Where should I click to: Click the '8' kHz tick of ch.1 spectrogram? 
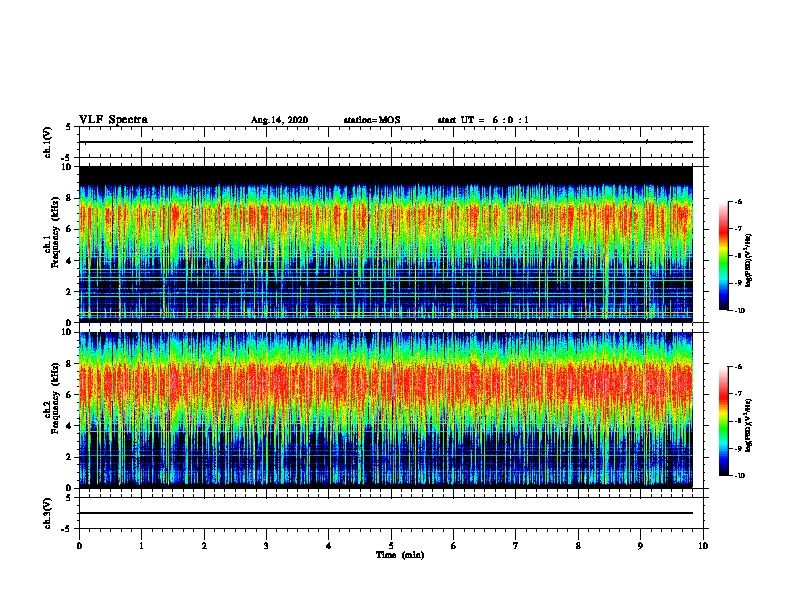[x=69, y=198]
